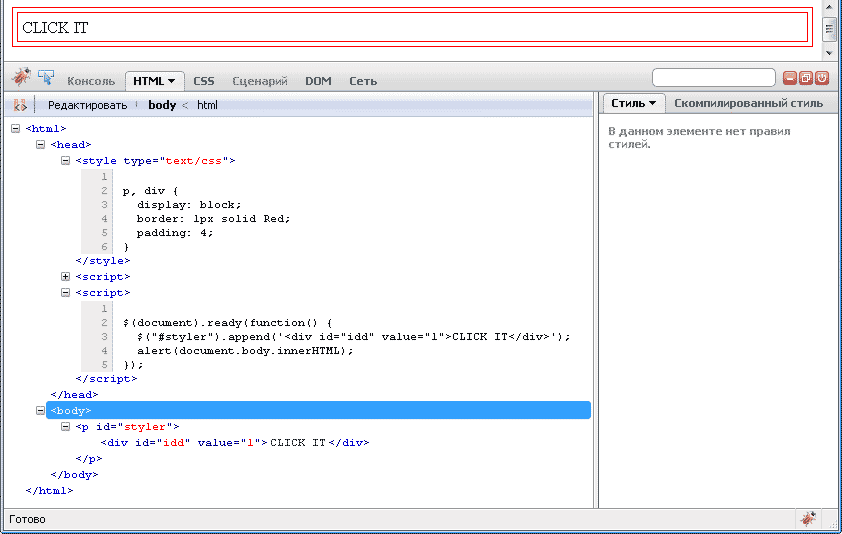The image size is (842, 534).
Task: Click the closing </script> tag
Action: [x=106, y=379]
